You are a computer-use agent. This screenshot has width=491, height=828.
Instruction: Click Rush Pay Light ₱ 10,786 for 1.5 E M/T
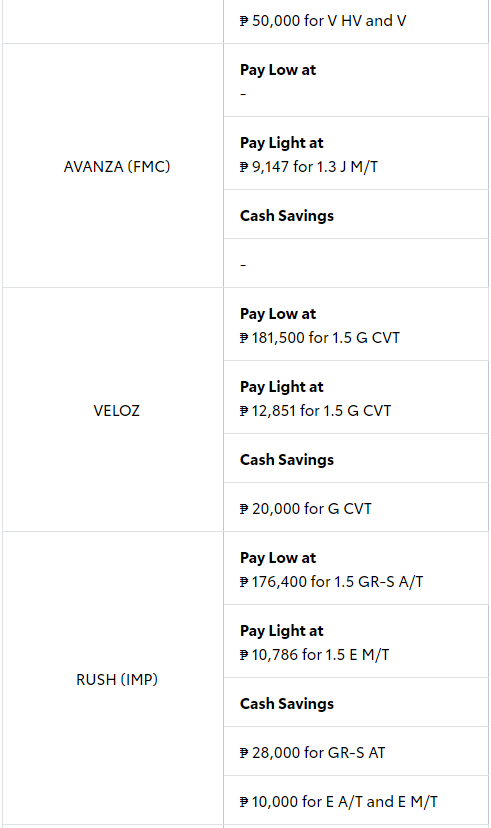click(x=314, y=654)
